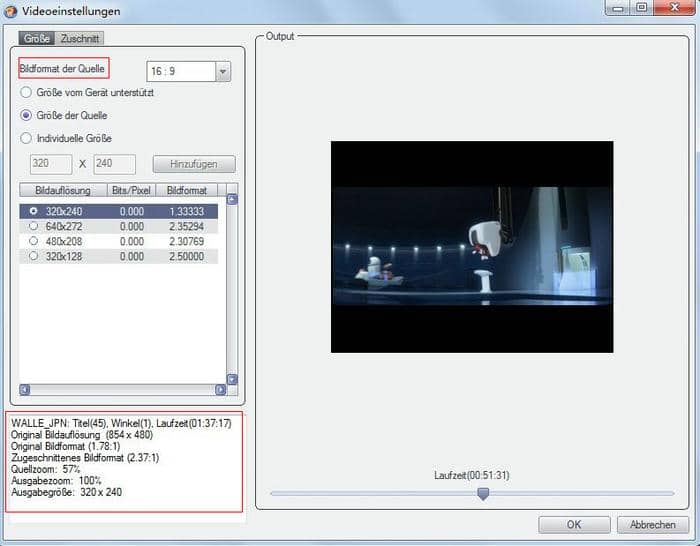Click the resolution list scroll-down arrow

tap(232, 379)
